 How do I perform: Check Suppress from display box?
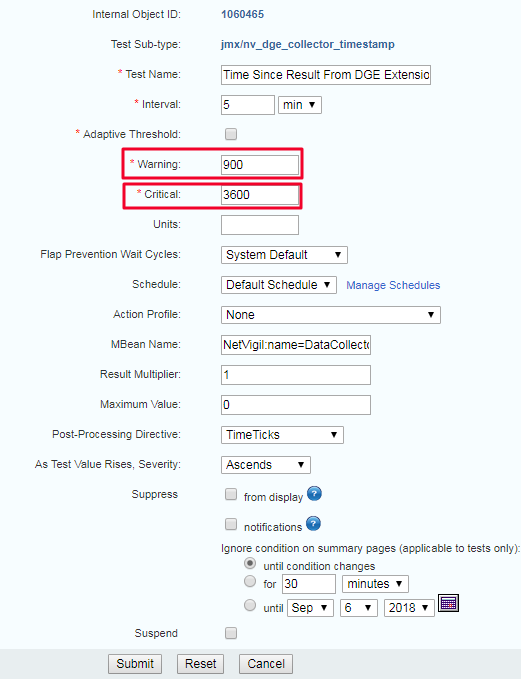pyautogui.click(x=231, y=494)
